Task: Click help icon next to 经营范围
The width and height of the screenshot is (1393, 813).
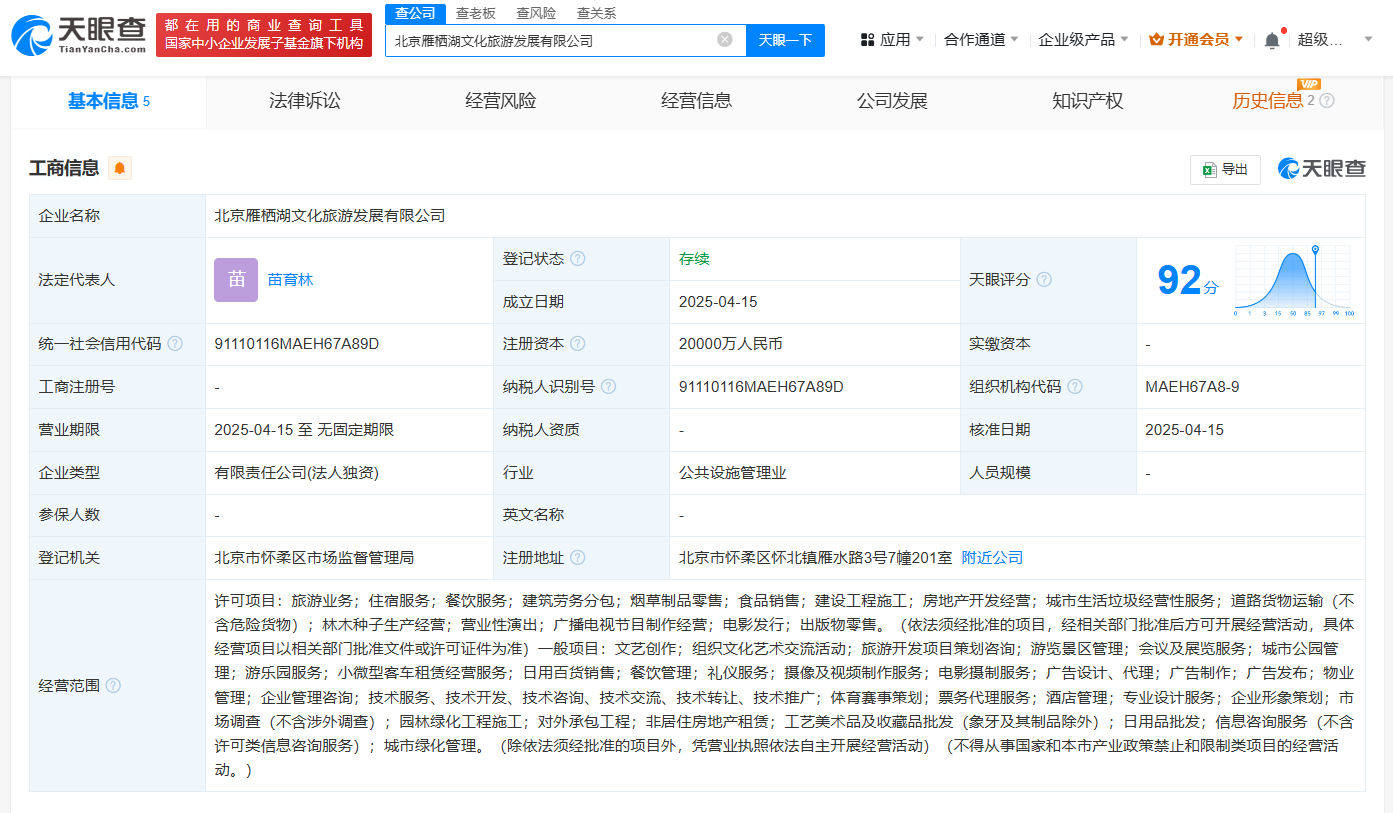Action: (x=113, y=686)
